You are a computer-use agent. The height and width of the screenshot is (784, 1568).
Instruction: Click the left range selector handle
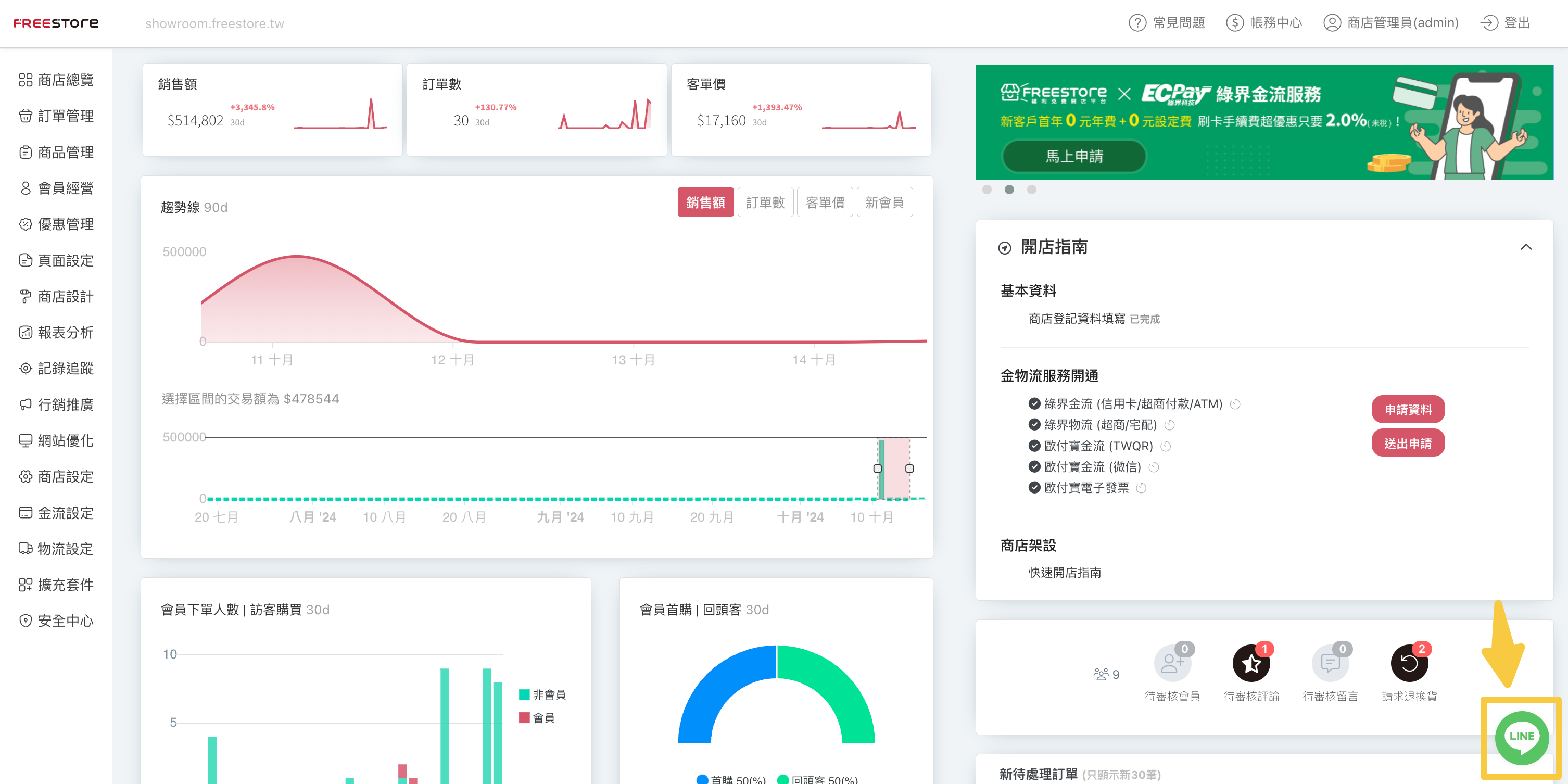coord(877,468)
